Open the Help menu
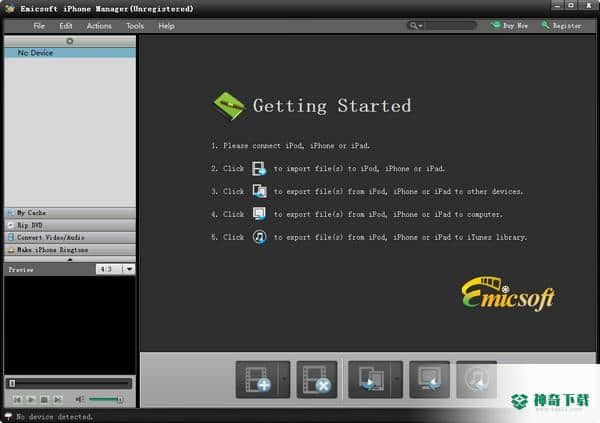600x423 pixels. point(166,26)
